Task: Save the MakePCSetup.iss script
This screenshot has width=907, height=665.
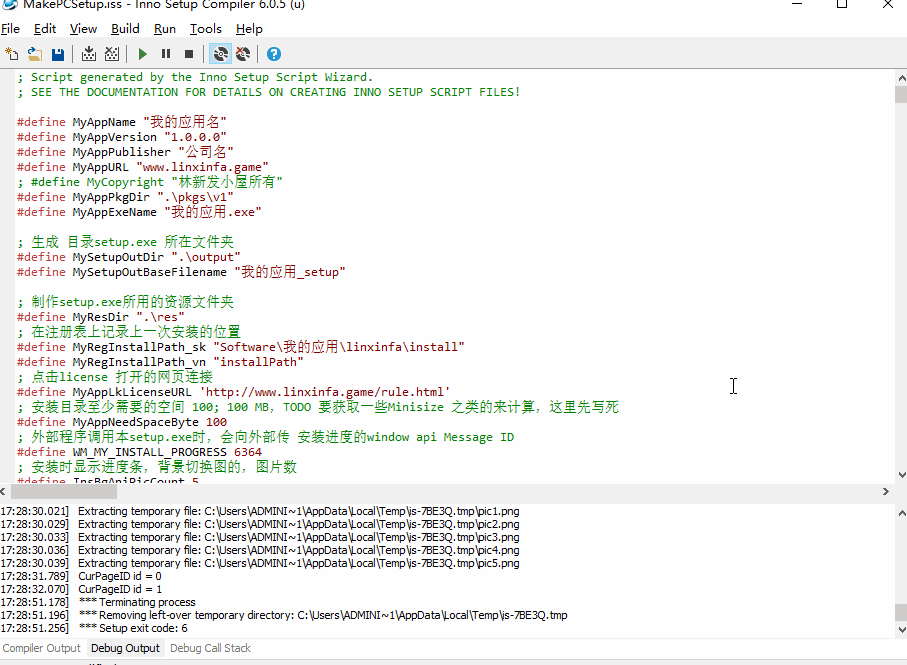Action: (57, 54)
